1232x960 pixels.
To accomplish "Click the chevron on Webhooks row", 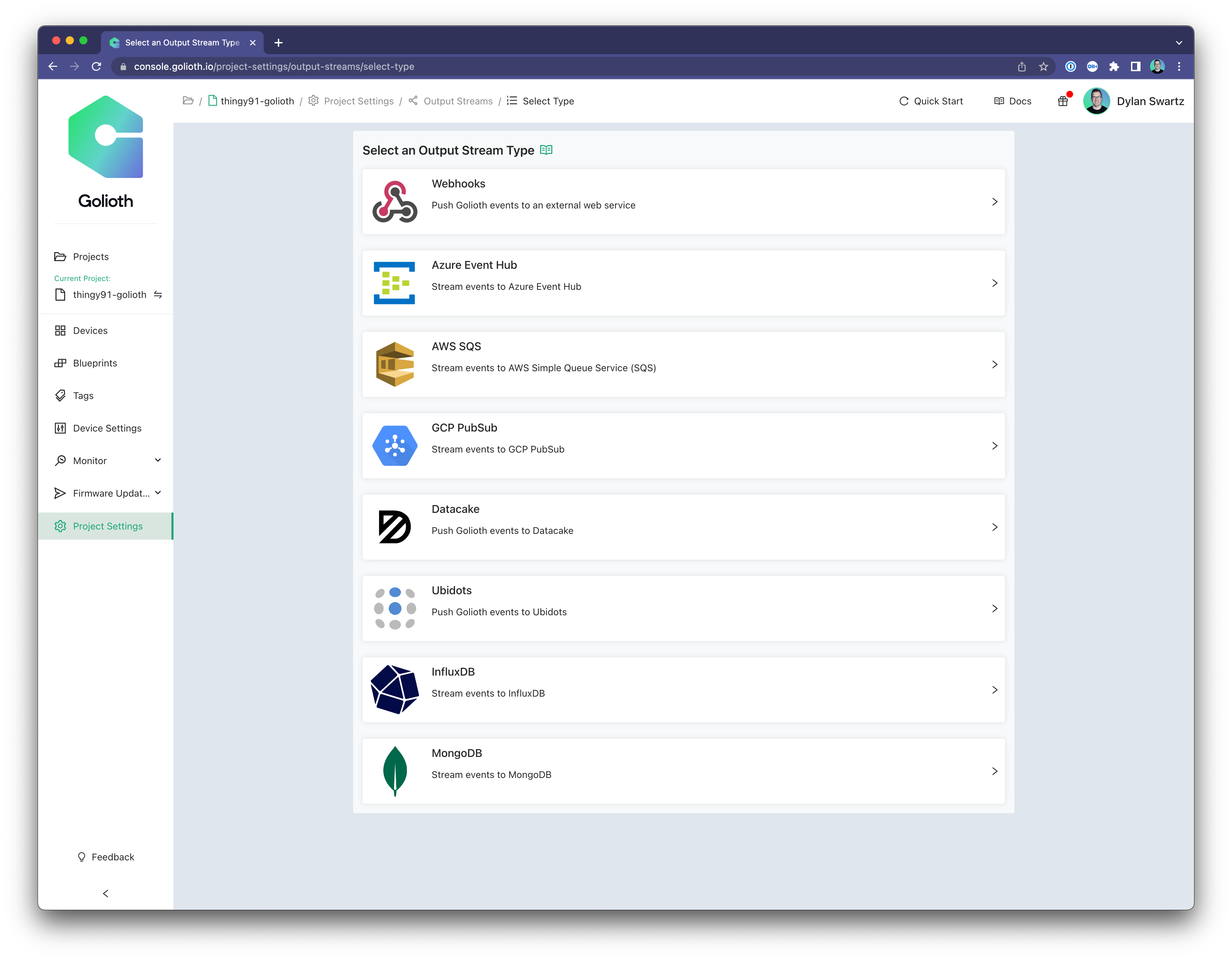I will pos(994,201).
